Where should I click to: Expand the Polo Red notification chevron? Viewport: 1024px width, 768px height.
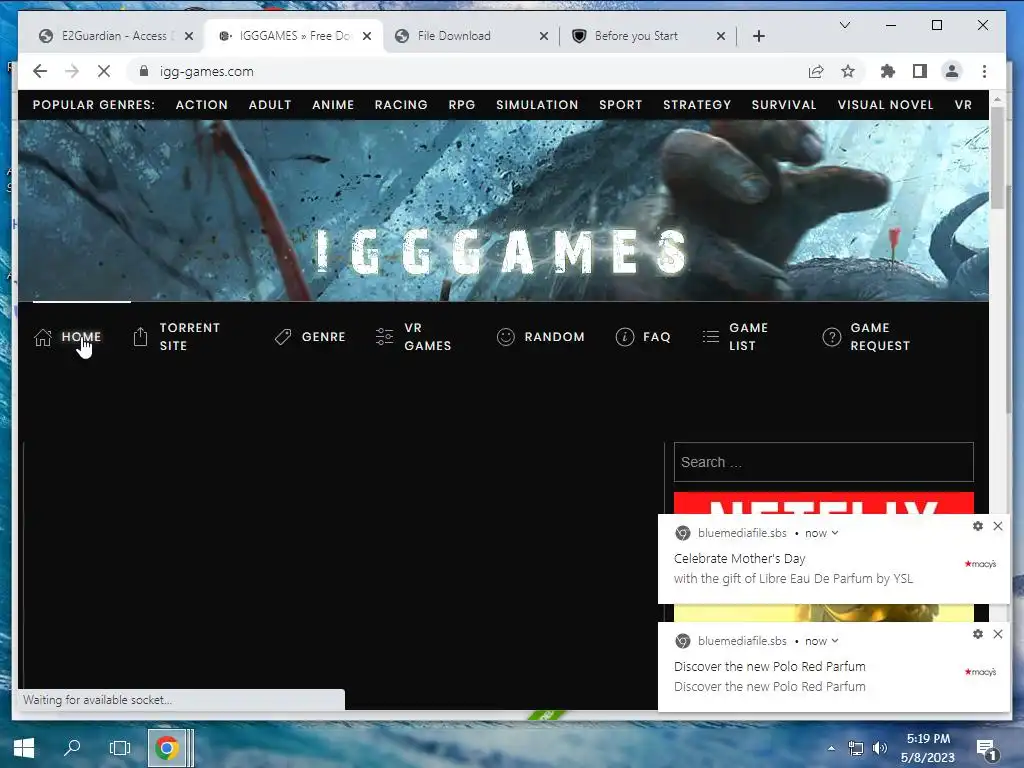[835, 641]
